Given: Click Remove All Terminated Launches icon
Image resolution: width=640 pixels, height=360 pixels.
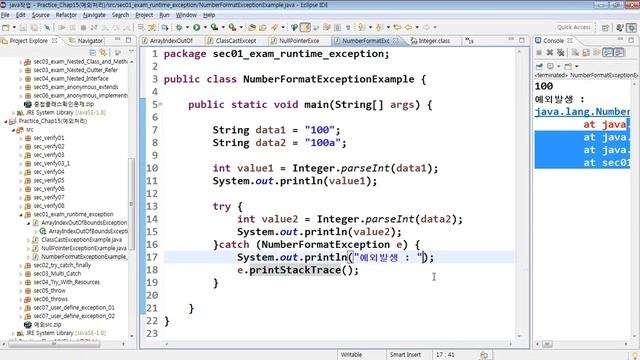Looking at the screenshot, I should click(561, 53).
